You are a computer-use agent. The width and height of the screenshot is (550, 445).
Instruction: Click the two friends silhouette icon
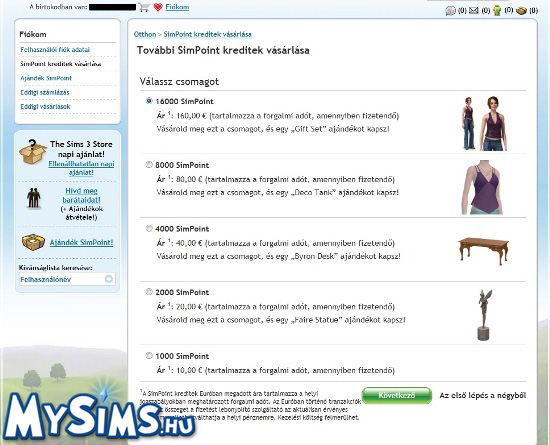click(34, 198)
